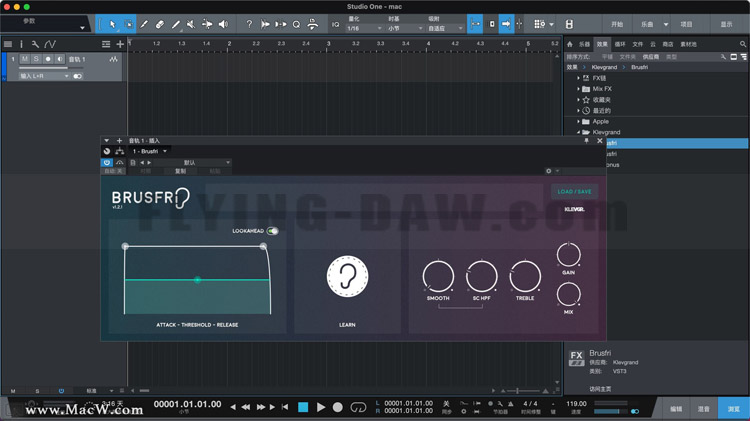Click the Rewind transport button

246,407
